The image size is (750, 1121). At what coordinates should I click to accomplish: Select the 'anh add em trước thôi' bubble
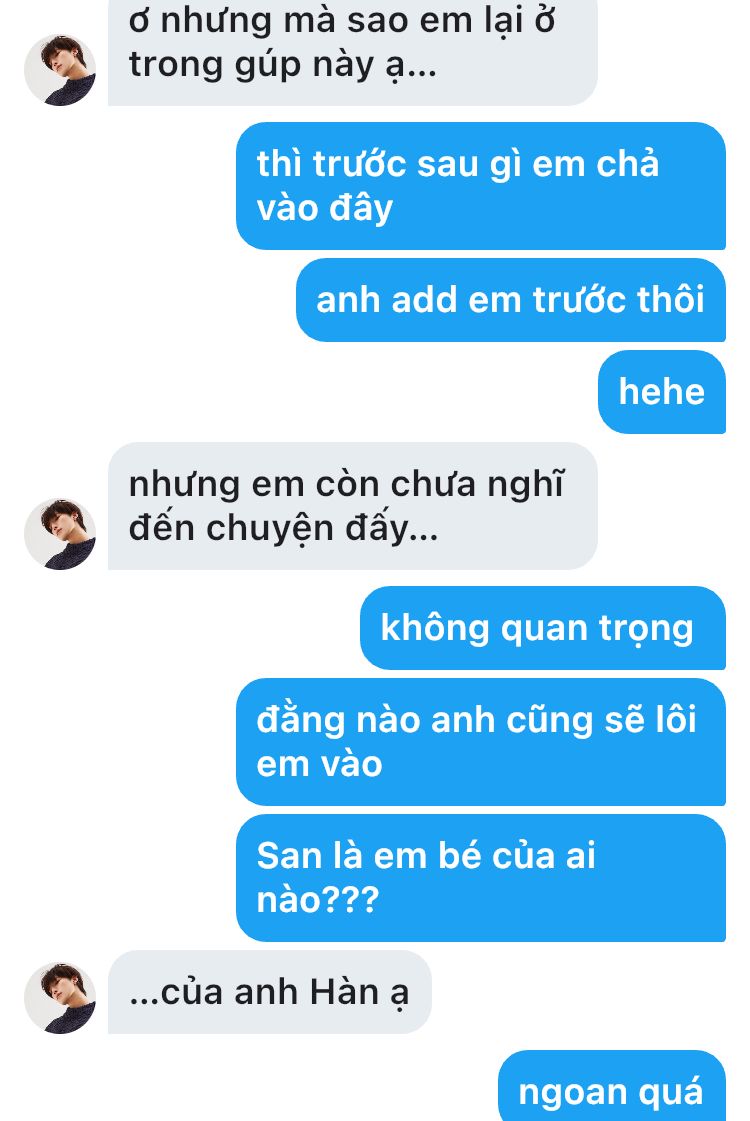[510, 300]
